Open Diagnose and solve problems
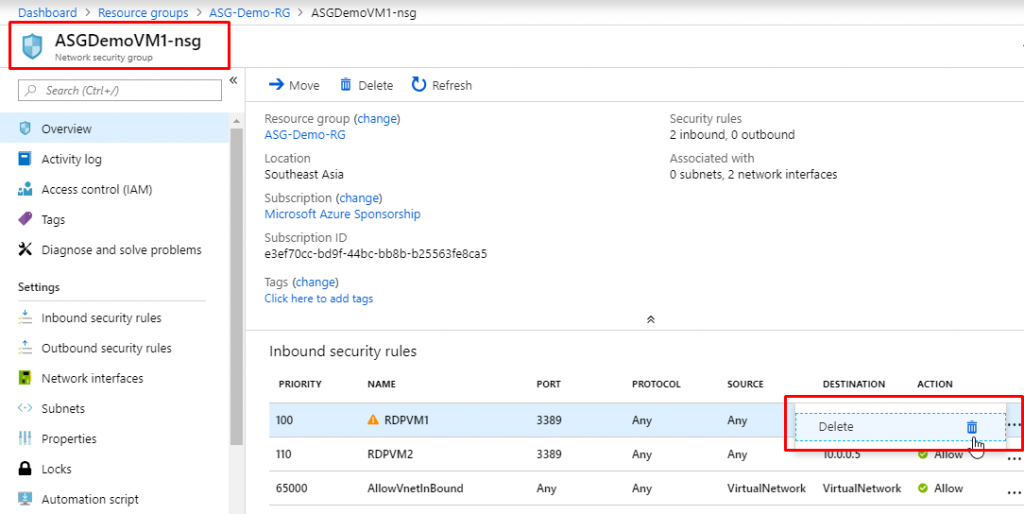Screen dimensions: 1024x514 [121, 250]
